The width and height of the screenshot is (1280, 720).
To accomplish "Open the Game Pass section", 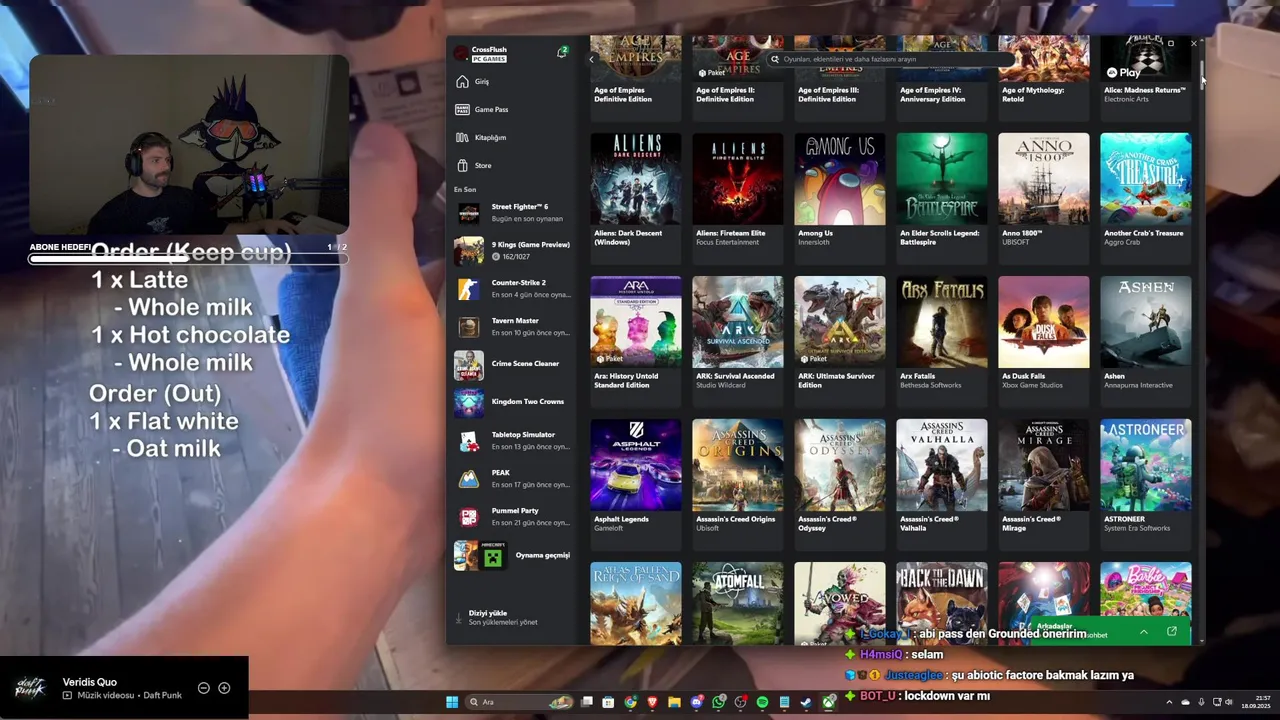I will 513,109.
